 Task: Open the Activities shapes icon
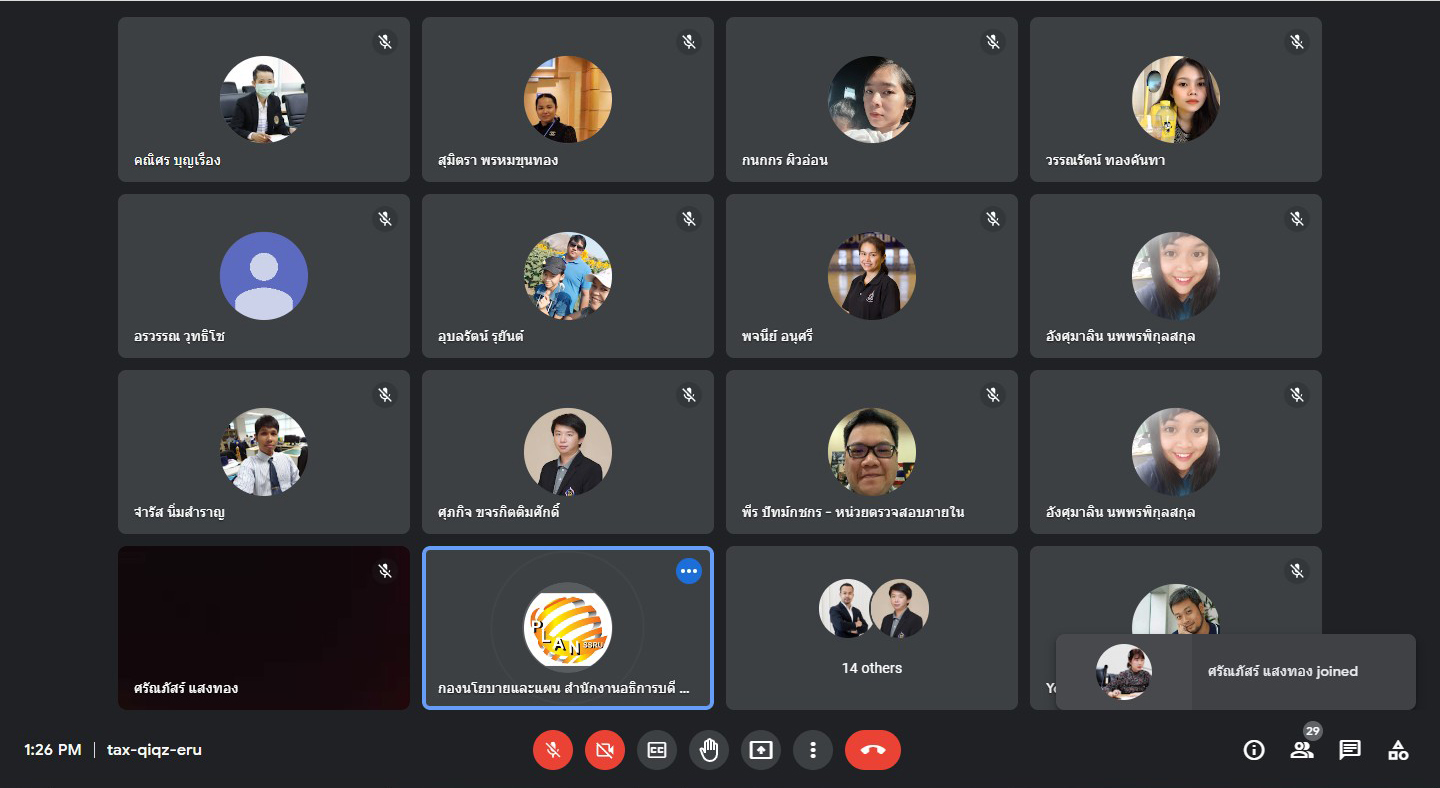tap(1398, 750)
